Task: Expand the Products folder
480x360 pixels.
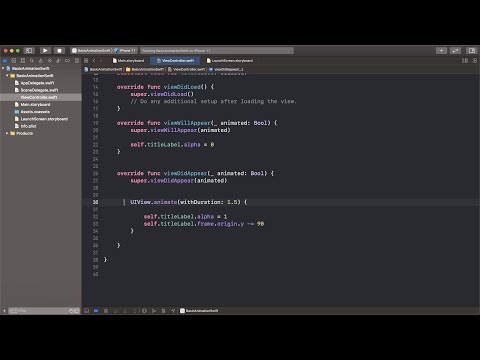Action: [7, 133]
